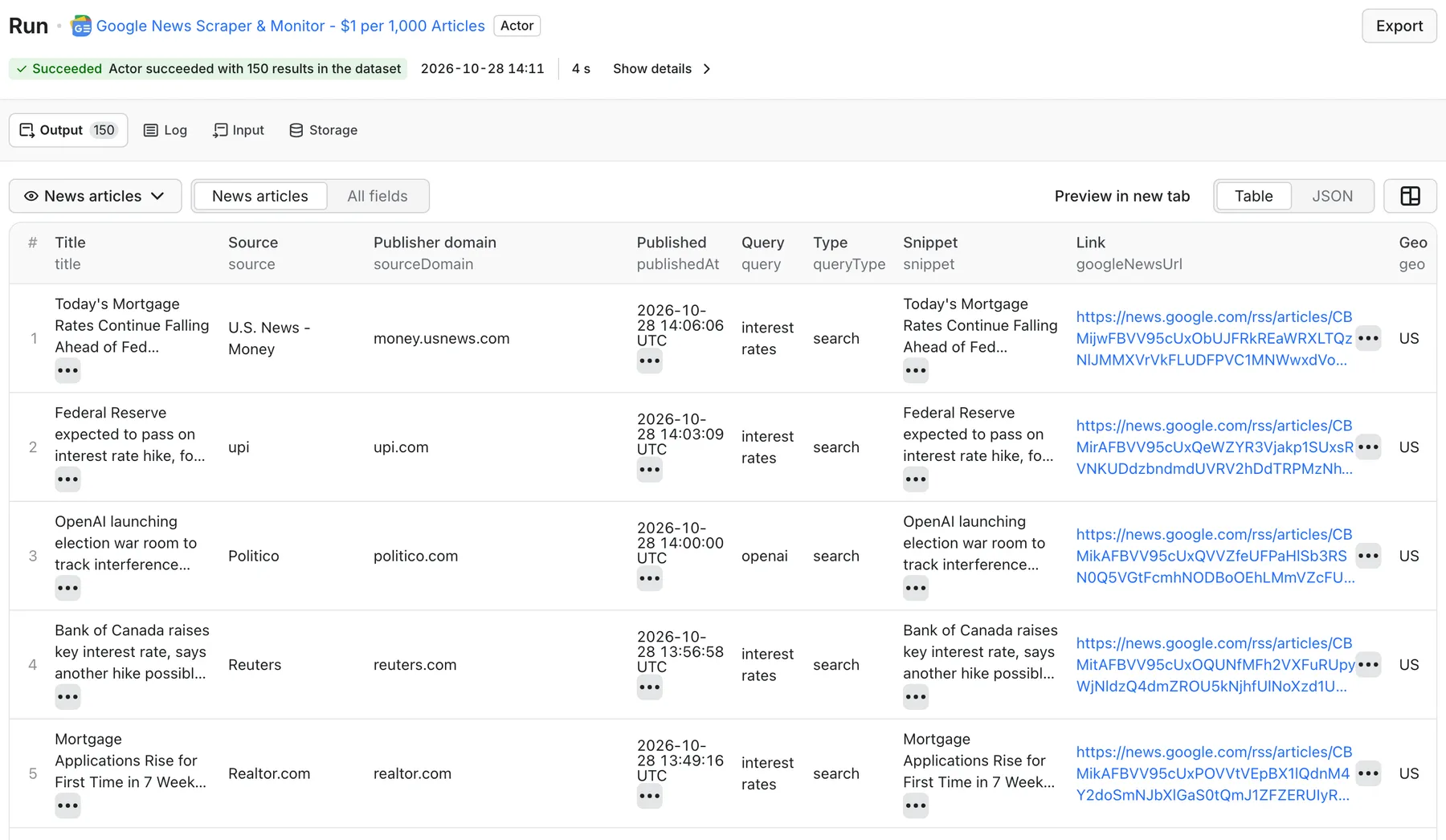Expand snippet ellipsis for Today's Mortgage Rates row
The image size is (1446, 840).
[x=916, y=370]
